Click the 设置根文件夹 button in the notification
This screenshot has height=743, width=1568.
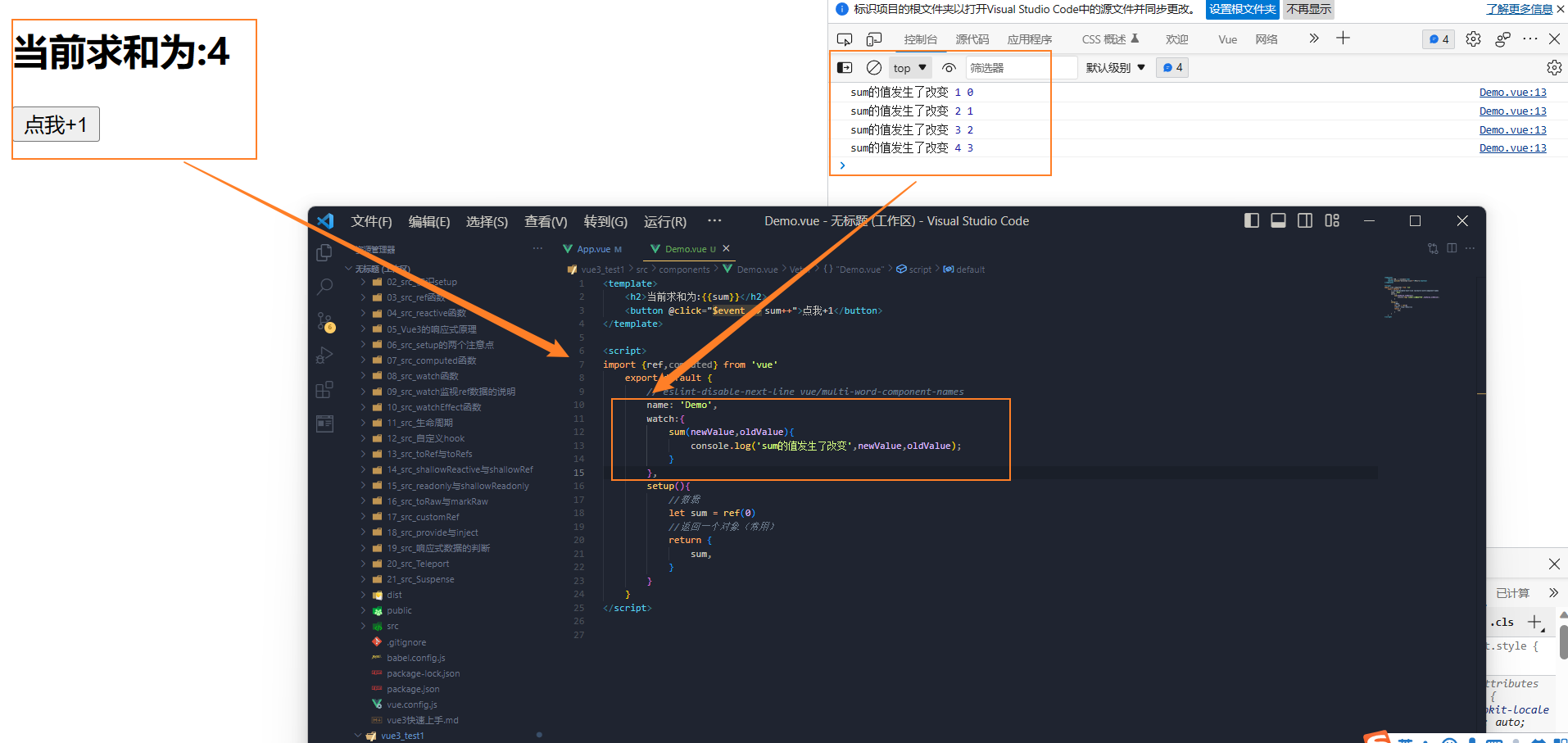click(1240, 10)
